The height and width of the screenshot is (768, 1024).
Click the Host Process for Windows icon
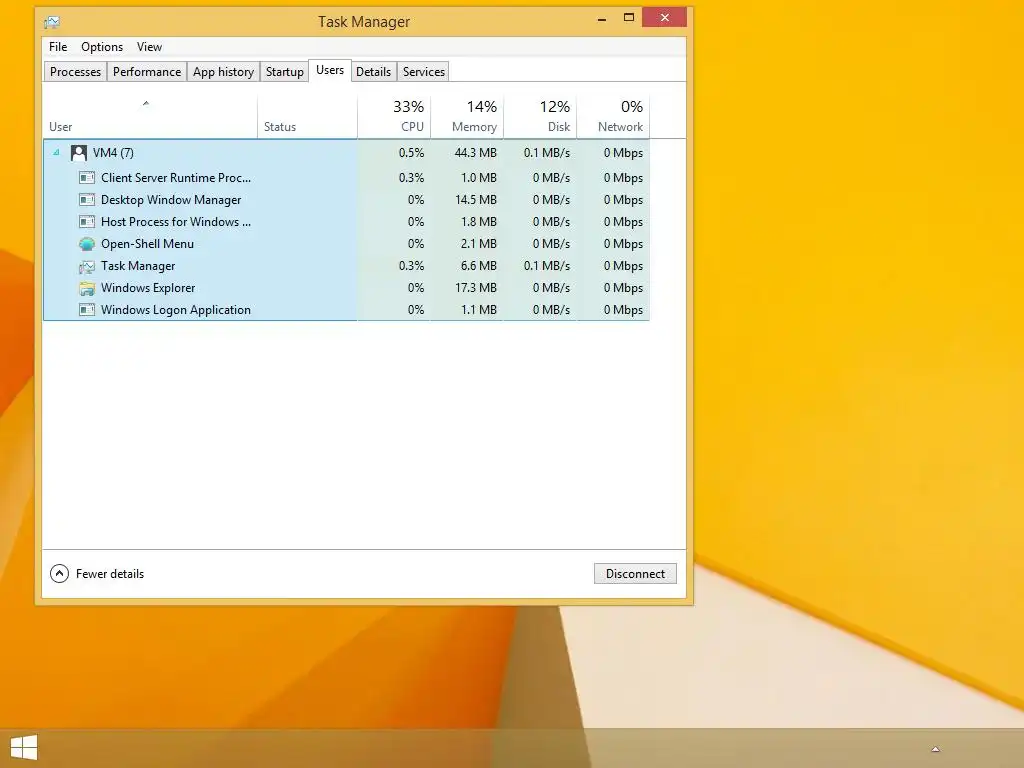click(x=87, y=222)
